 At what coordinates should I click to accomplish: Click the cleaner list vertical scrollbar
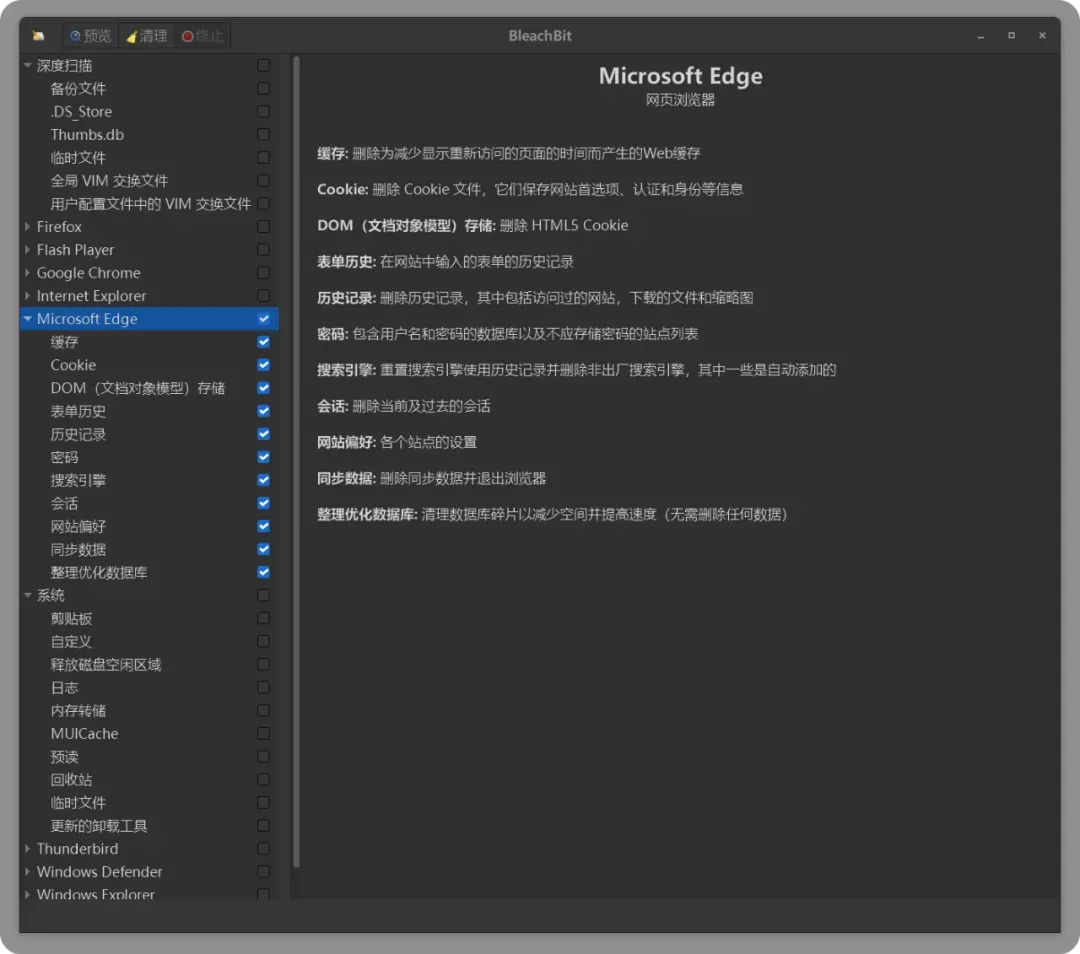296,462
